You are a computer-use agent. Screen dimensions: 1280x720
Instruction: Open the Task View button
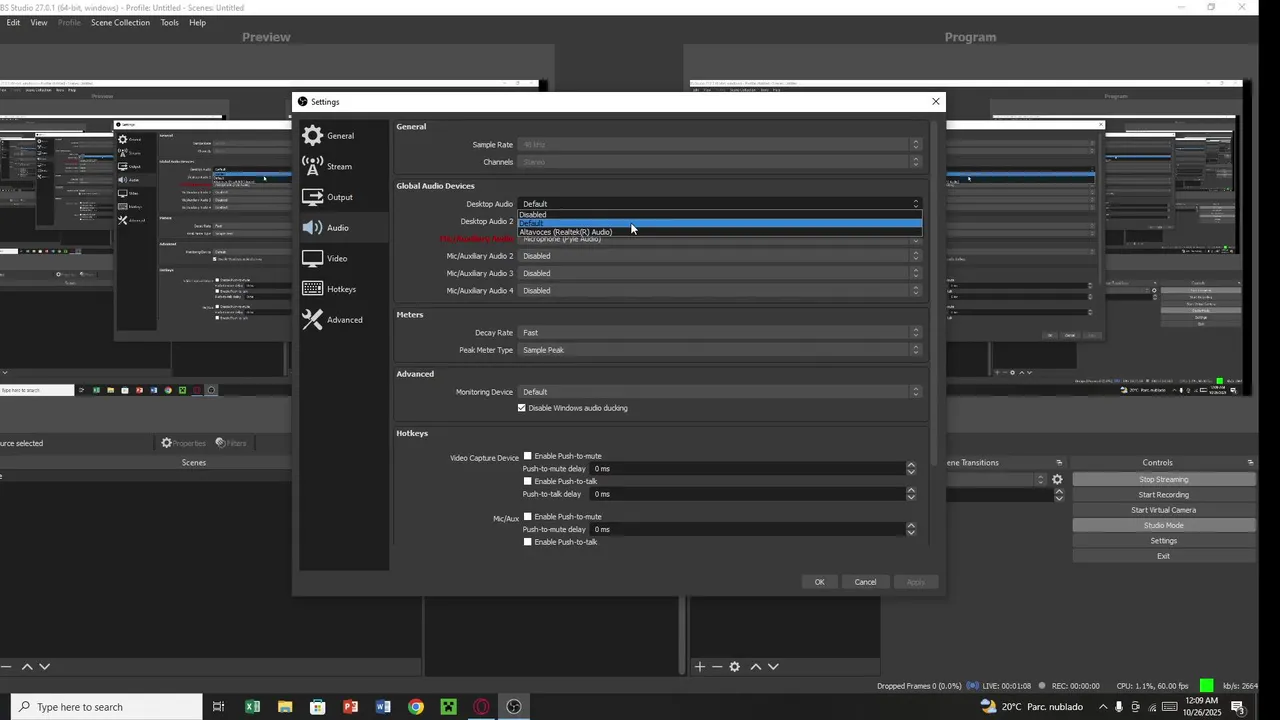218,707
